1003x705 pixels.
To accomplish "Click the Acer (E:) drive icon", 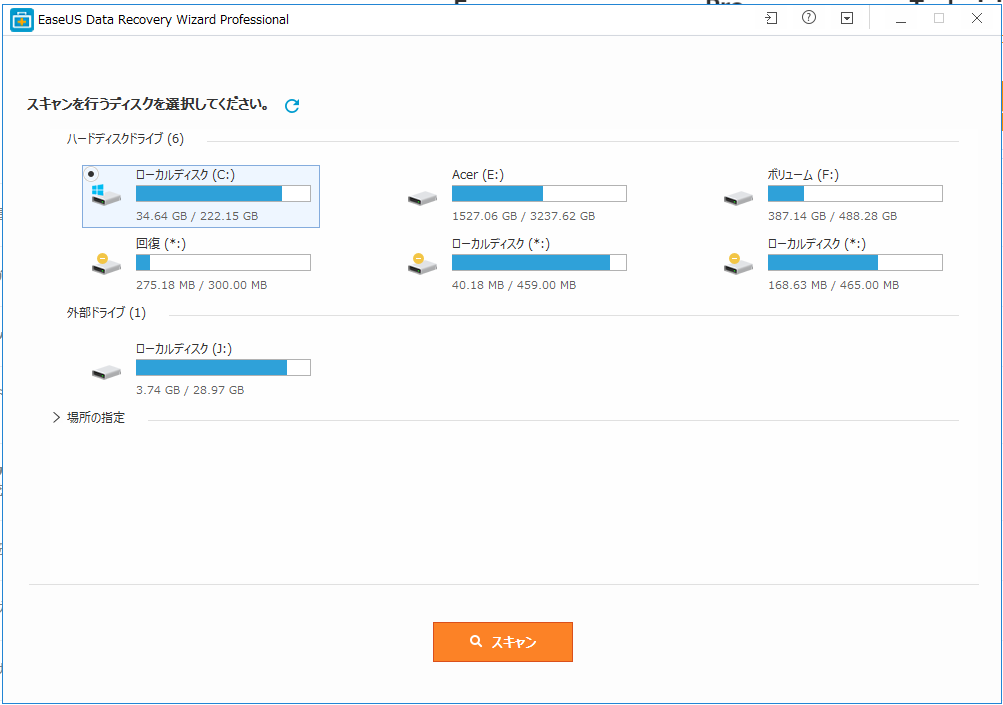I will [x=422, y=198].
